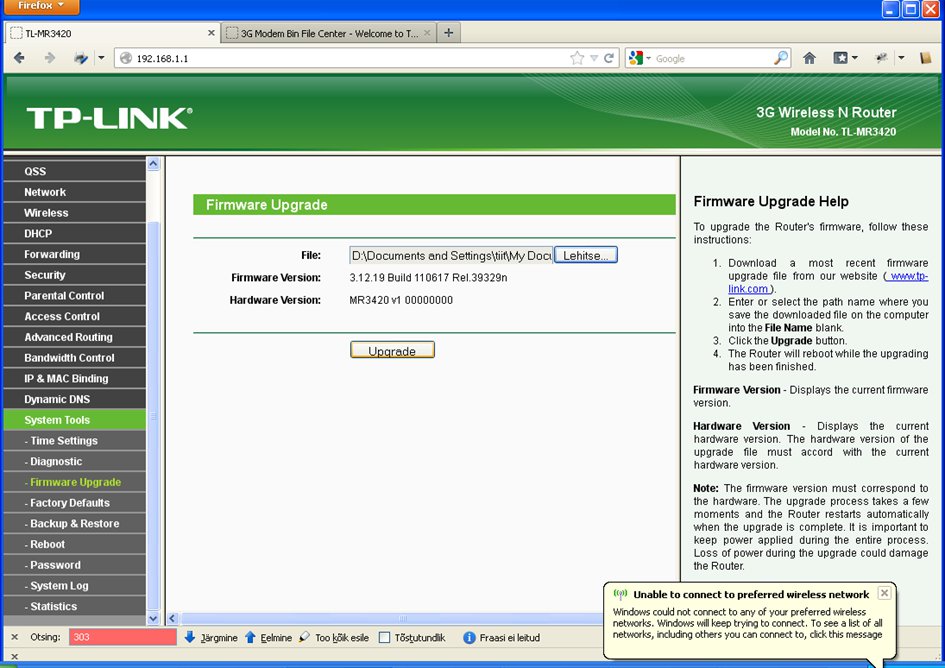The width and height of the screenshot is (945, 668).
Task: Open Time Settings submenu
Action: point(75,441)
